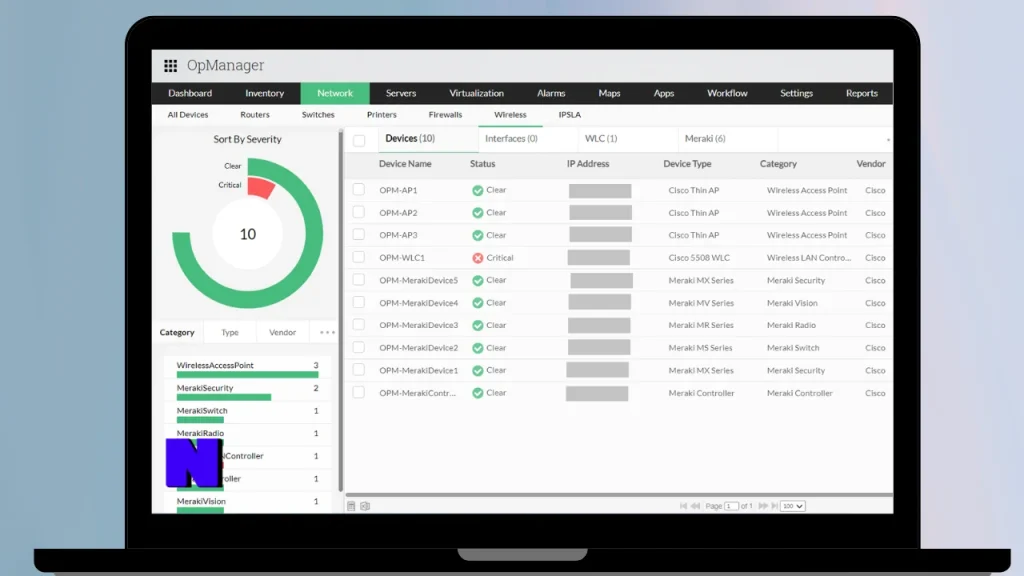Click the green Clear status icon for OPM-AP3

477,235
